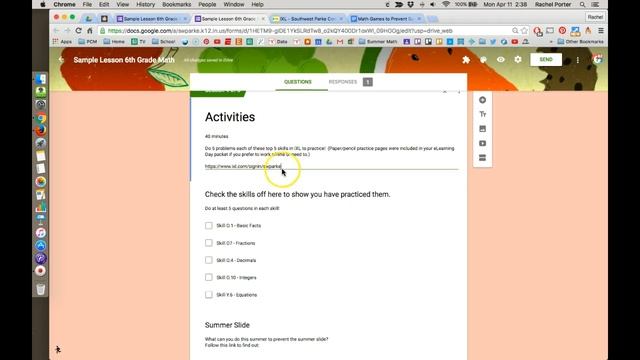This screenshot has height=360, width=640.
Task: Open the color palette theme picker
Action: [483, 60]
